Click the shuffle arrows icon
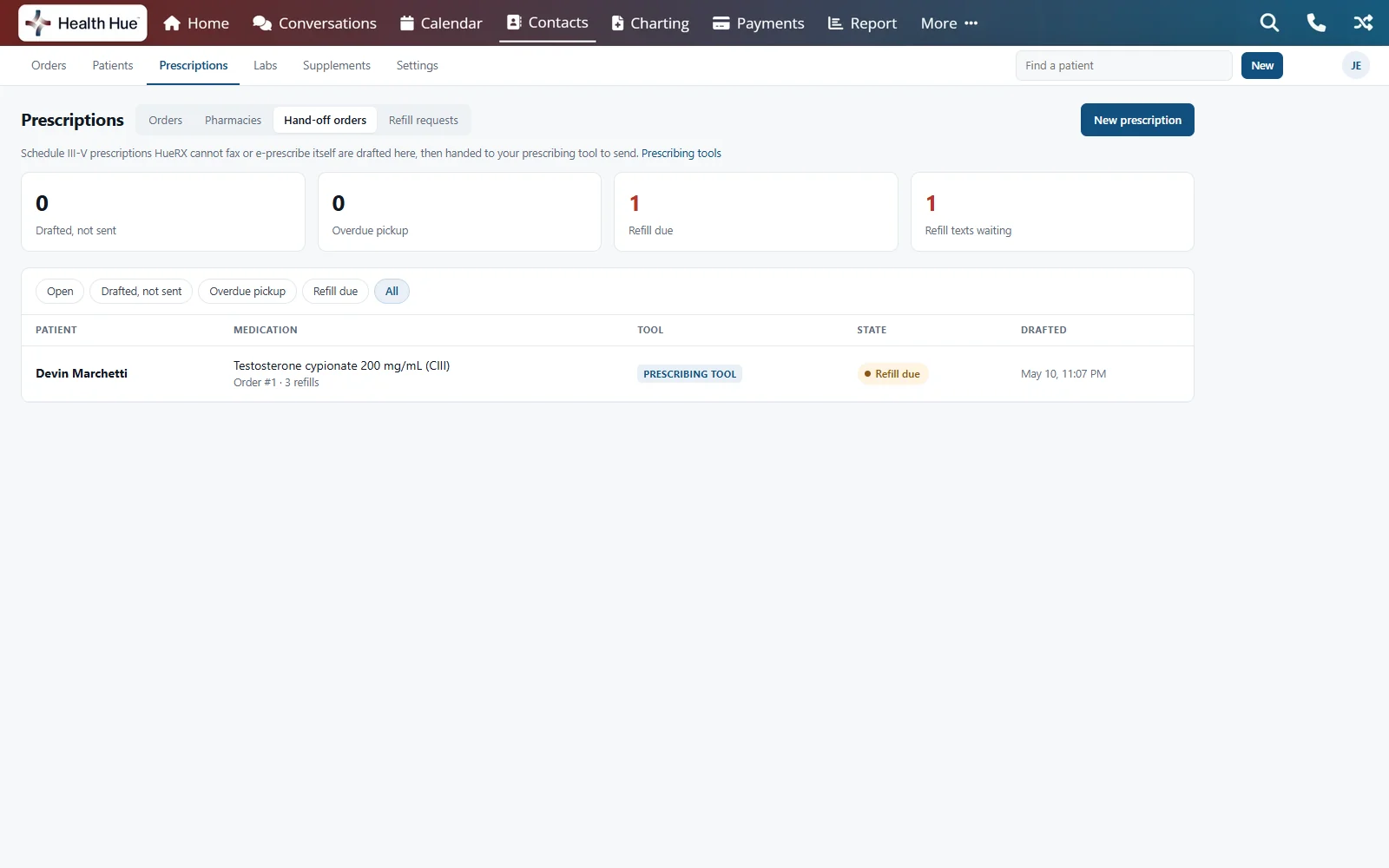The image size is (1389, 868). (x=1363, y=23)
